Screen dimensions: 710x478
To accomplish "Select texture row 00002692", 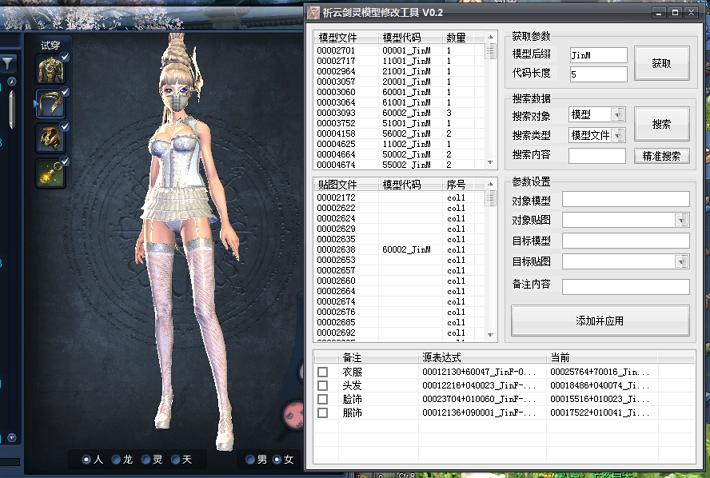I will pos(399,333).
